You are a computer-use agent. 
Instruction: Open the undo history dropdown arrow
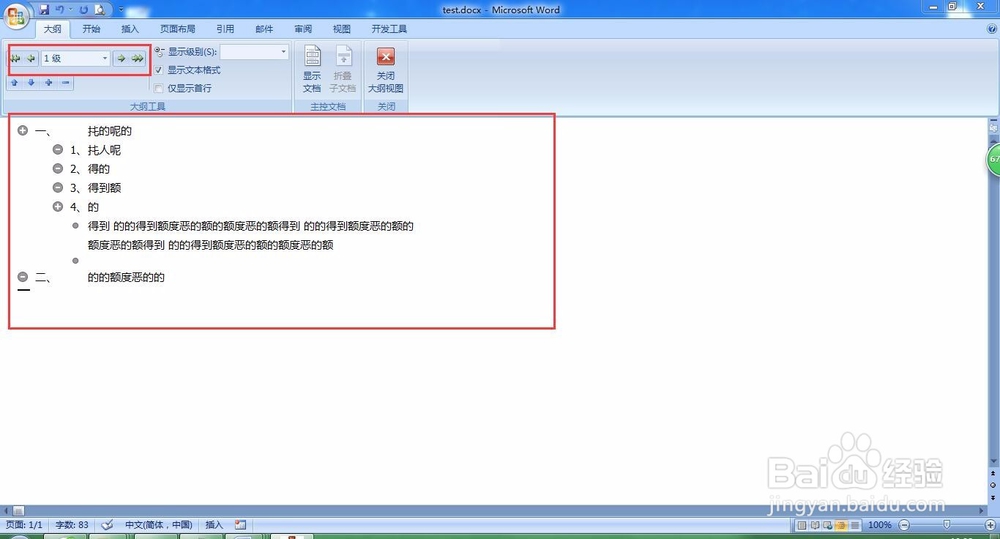pos(70,10)
